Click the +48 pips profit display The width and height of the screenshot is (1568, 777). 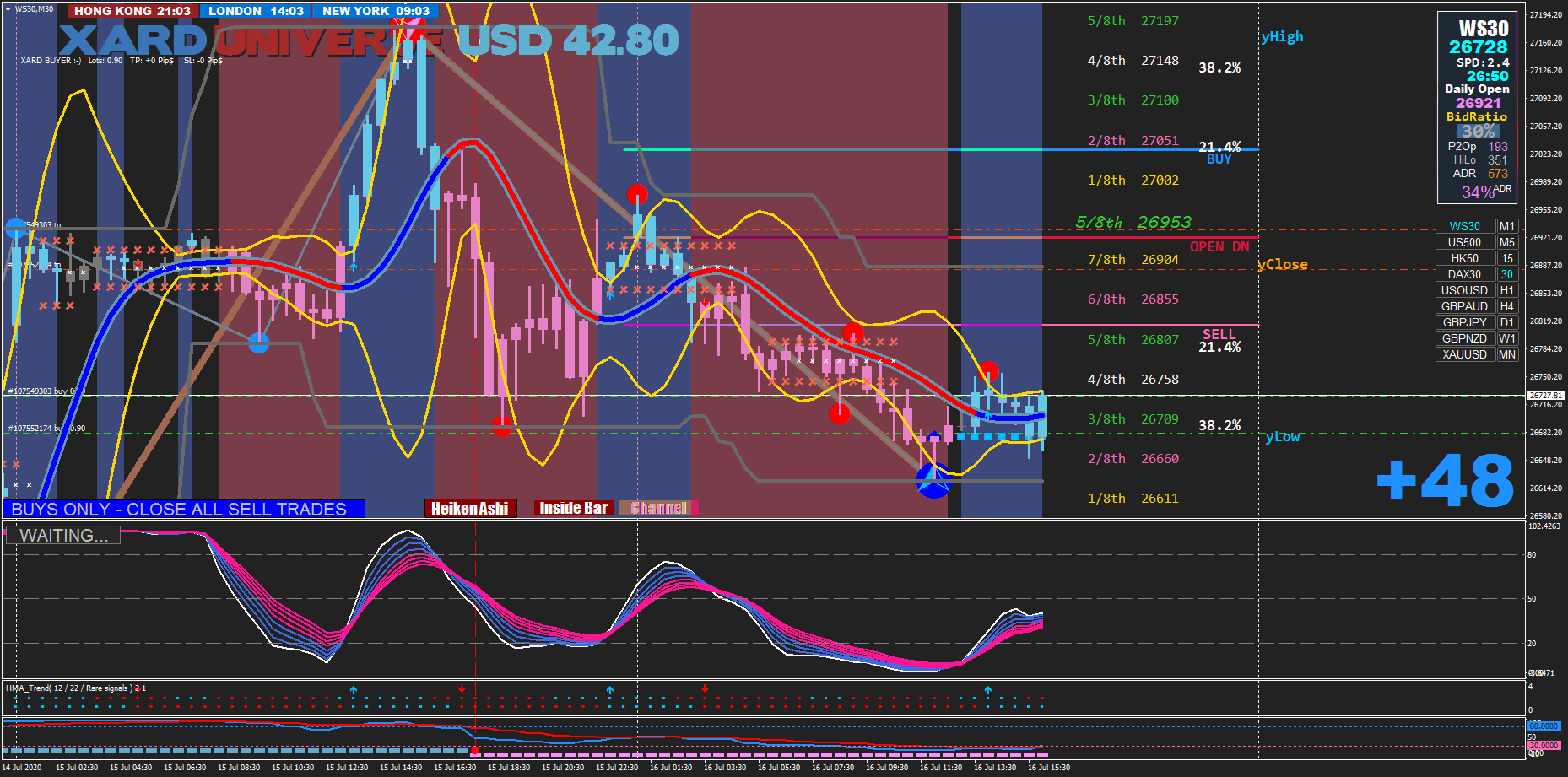coord(1446,482)
